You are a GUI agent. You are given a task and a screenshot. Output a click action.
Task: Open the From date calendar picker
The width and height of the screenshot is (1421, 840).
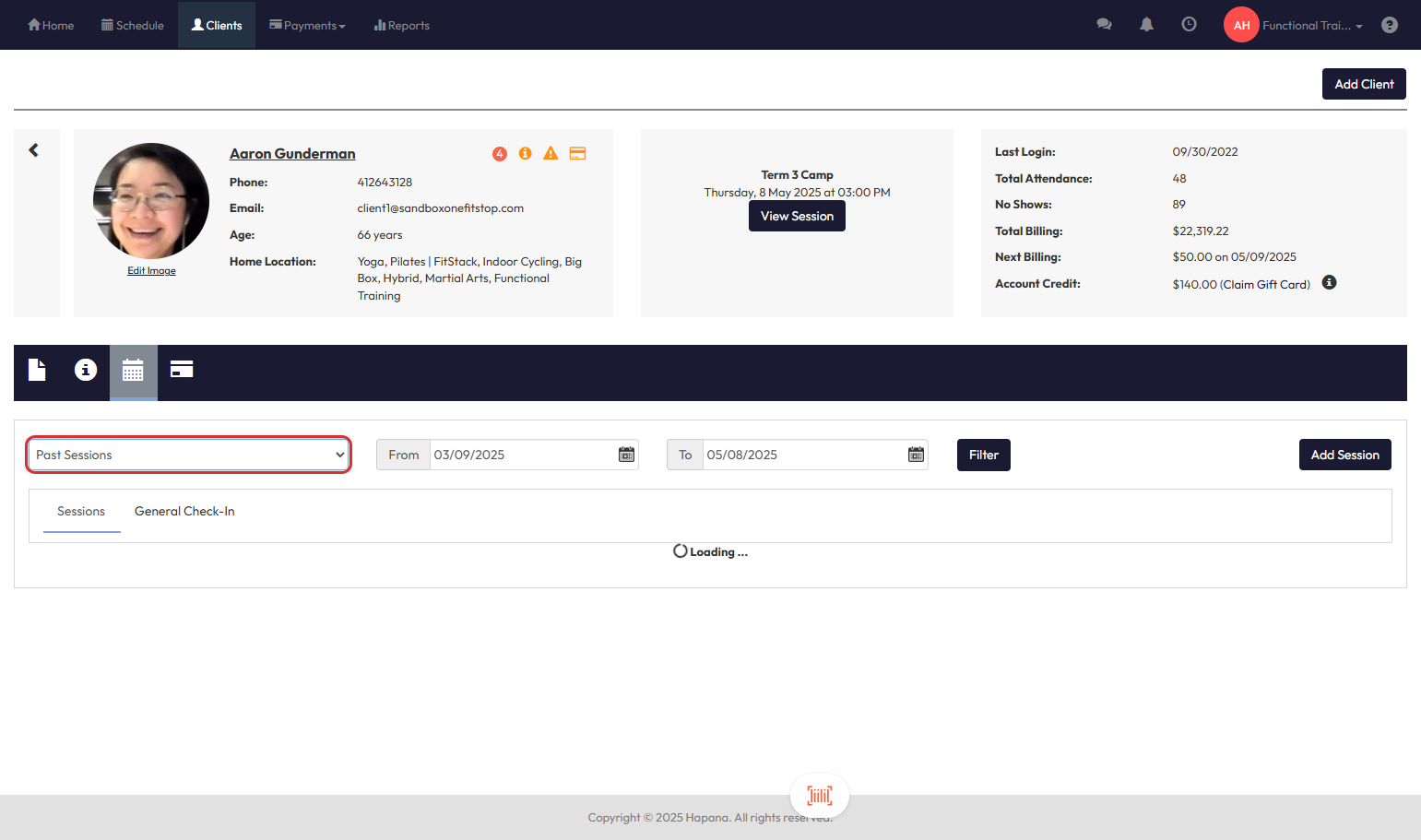pos(626,455)
